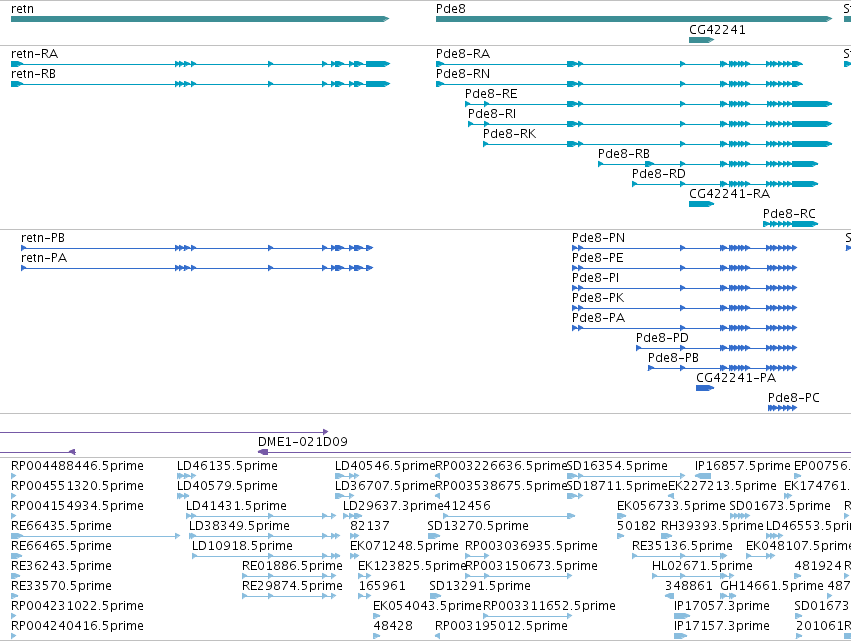Screen dimensions: 851x641
Task: Select the retn-PA protein label
Action: click(44, 258)
